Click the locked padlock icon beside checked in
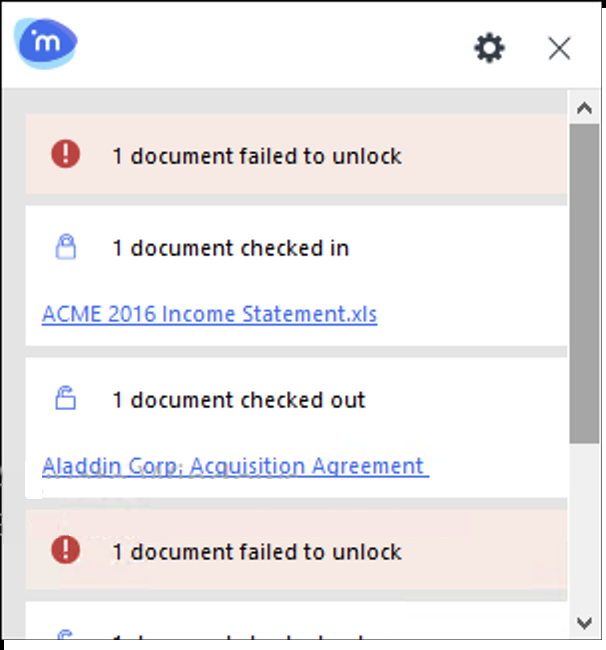Viewport: 606px width, 650px height. pyautogui.click(x=65, y=248)
